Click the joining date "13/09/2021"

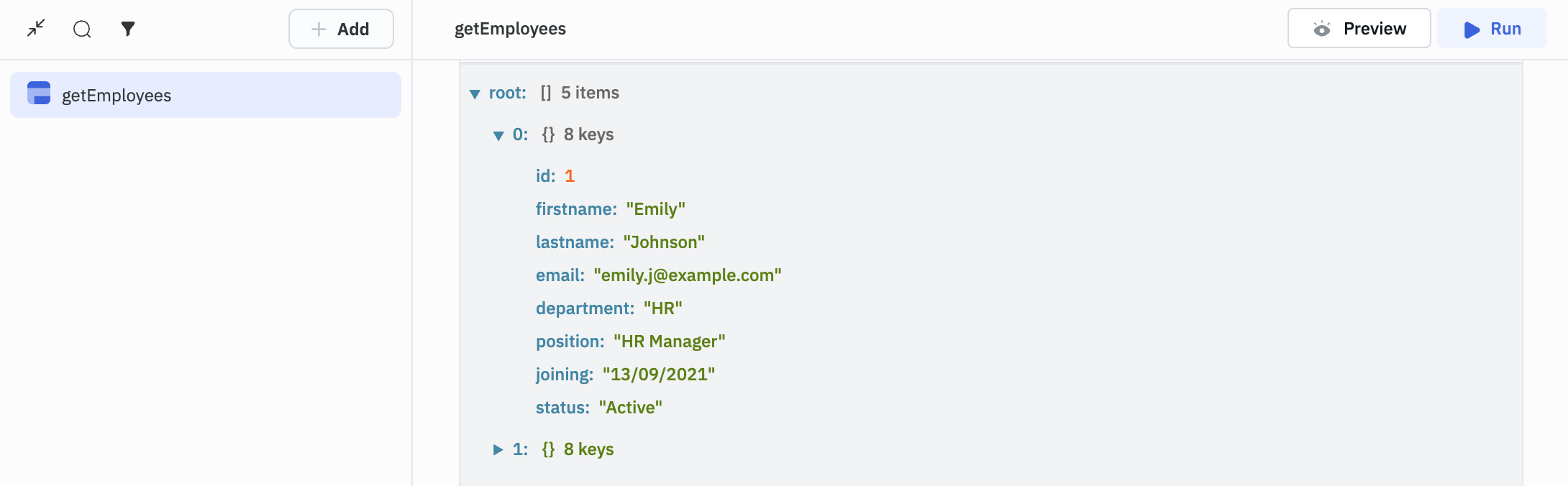[659, 375]
